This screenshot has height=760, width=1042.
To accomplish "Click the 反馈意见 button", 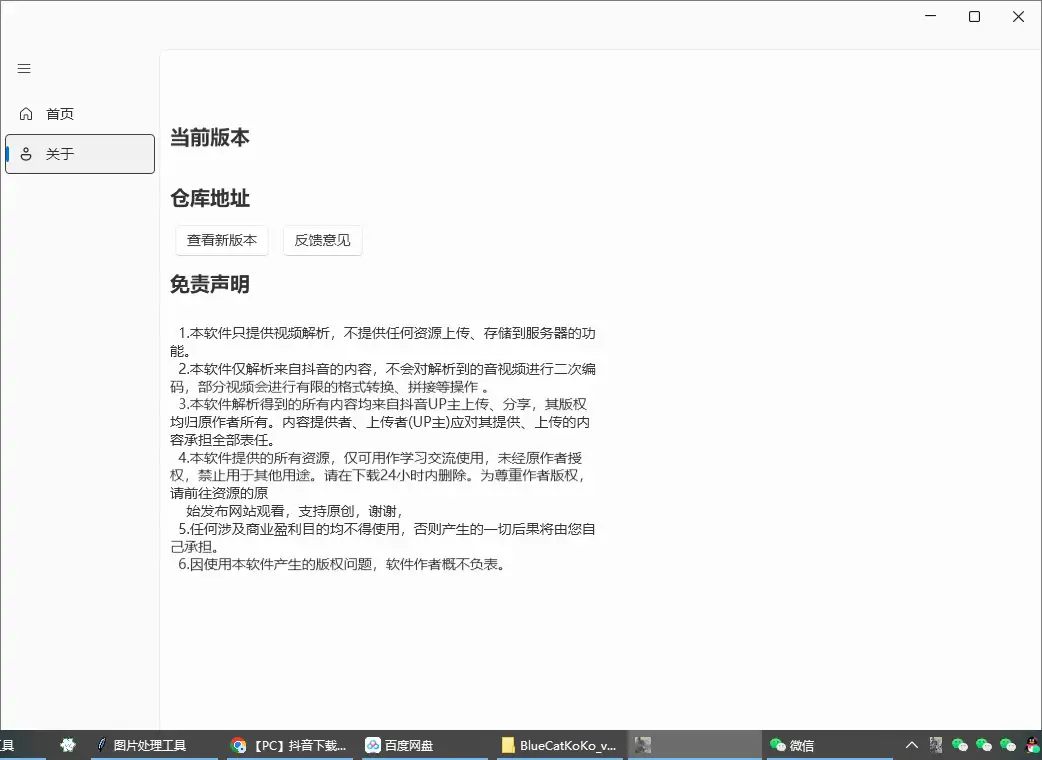I will coord(322,240).
